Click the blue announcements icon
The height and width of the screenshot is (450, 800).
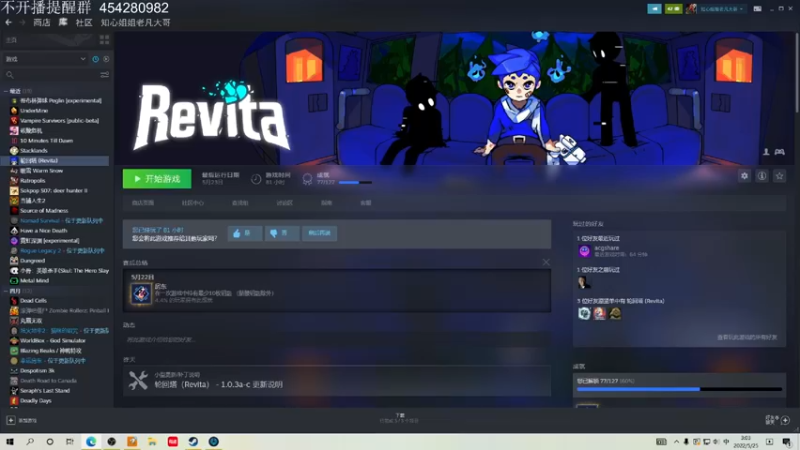click(654, 9)
